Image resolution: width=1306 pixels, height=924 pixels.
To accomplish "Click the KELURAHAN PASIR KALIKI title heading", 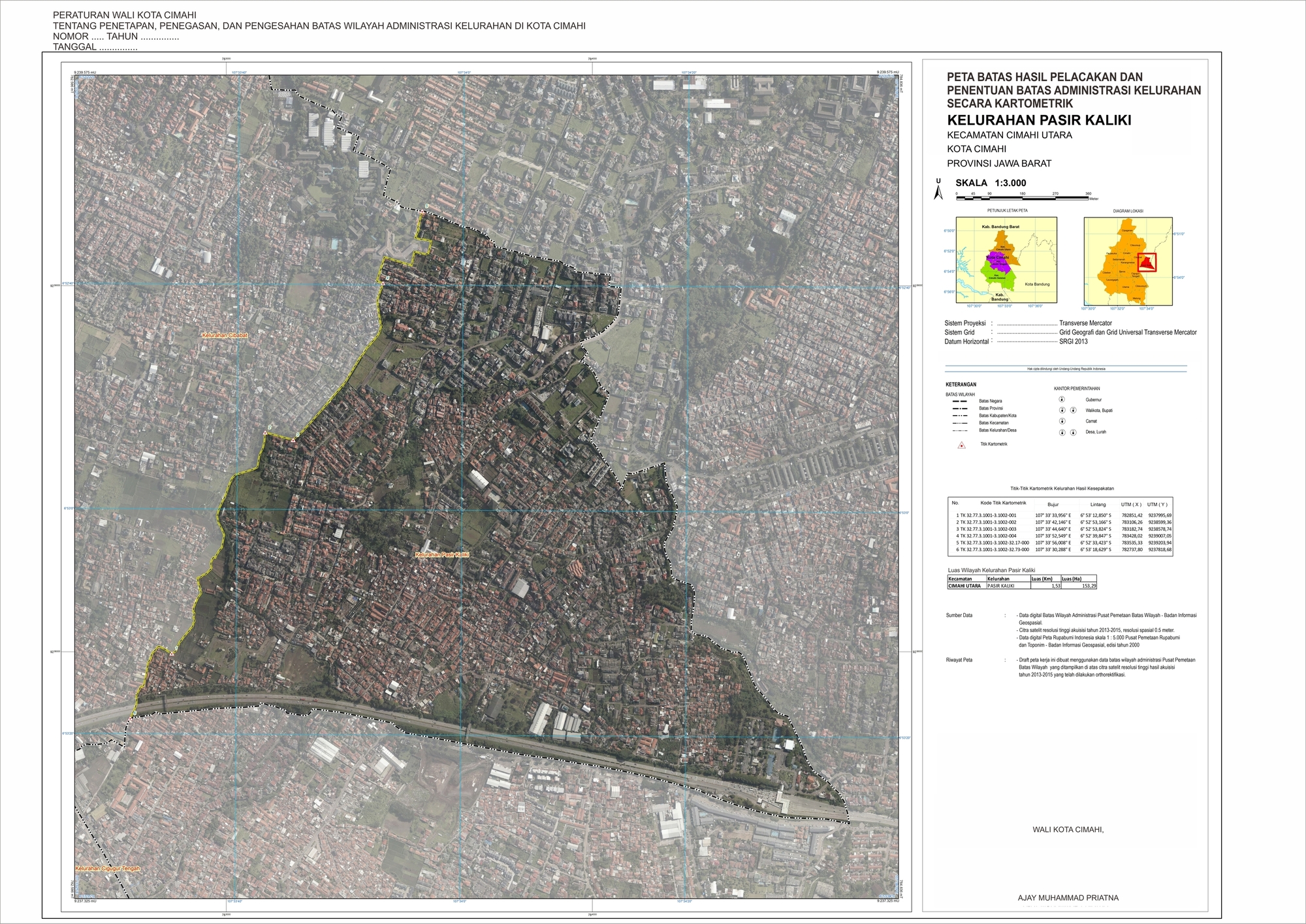I will pyautogui.click(x=1039, y=120).
